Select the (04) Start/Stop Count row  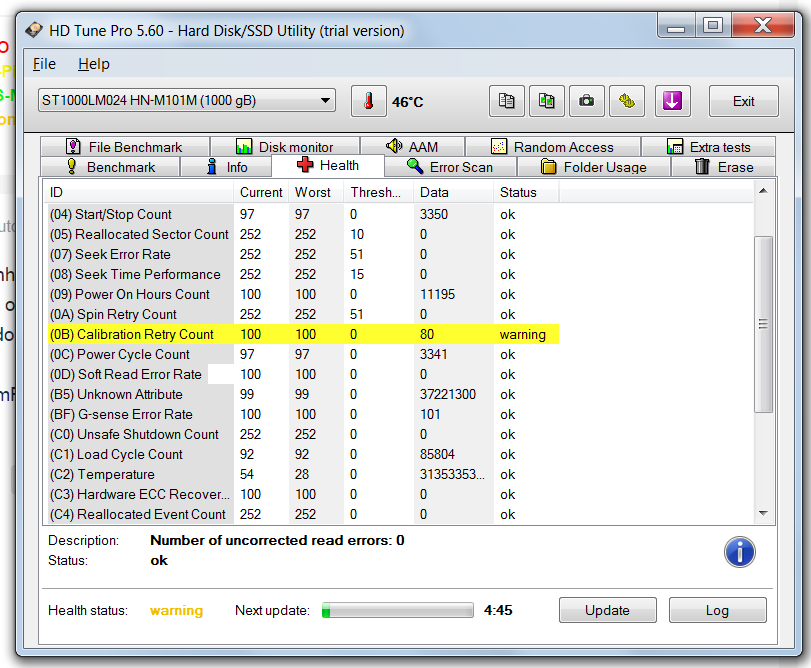click(302, 214)
